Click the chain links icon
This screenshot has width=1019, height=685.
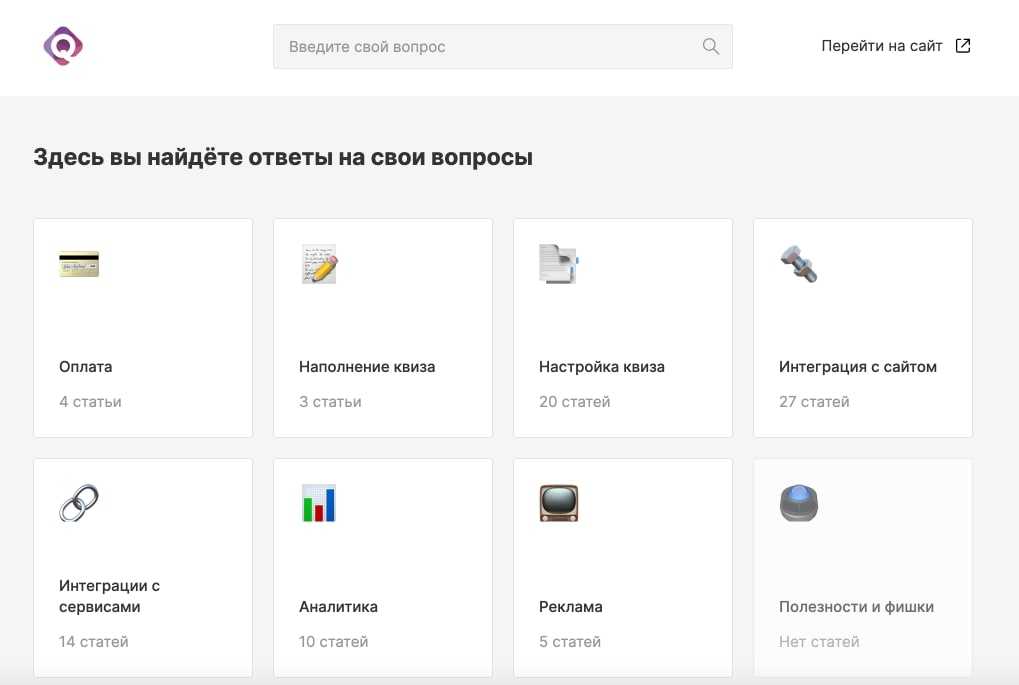click(x=79, y=503)
